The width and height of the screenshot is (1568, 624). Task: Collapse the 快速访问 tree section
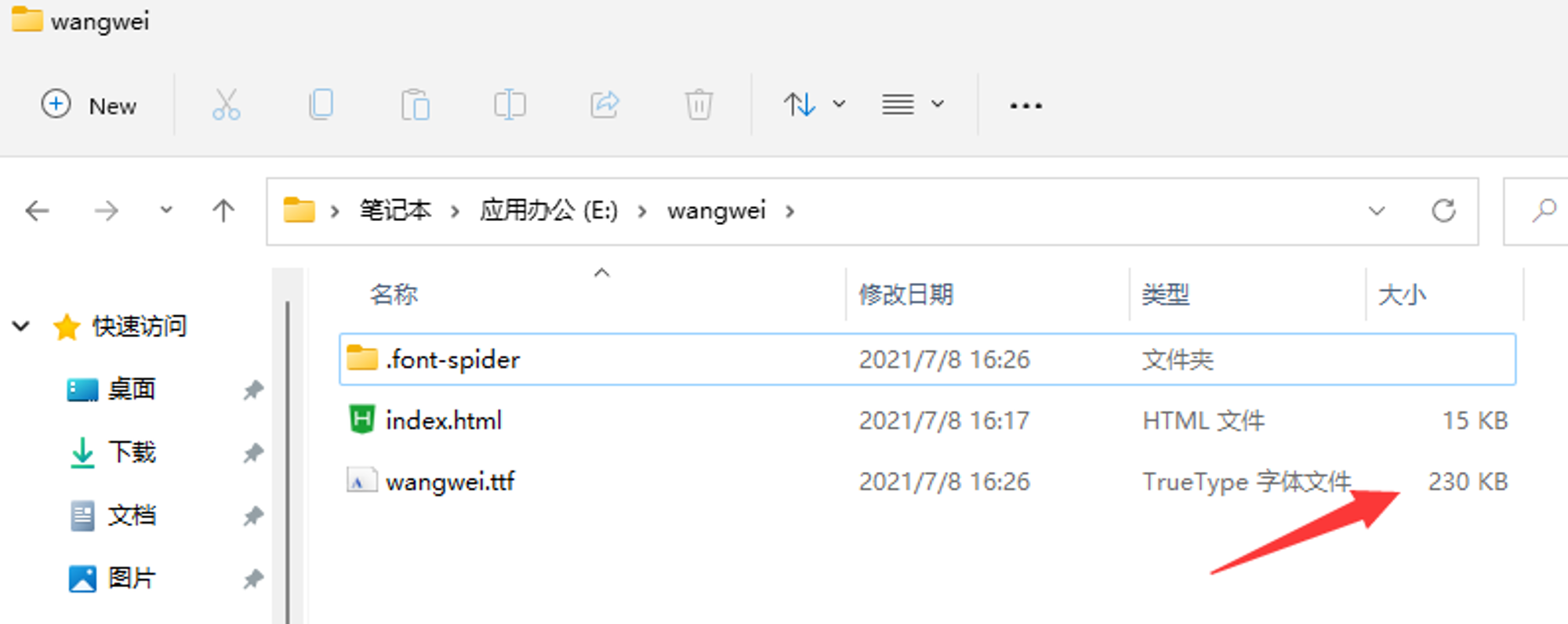[x=21, y=325]
